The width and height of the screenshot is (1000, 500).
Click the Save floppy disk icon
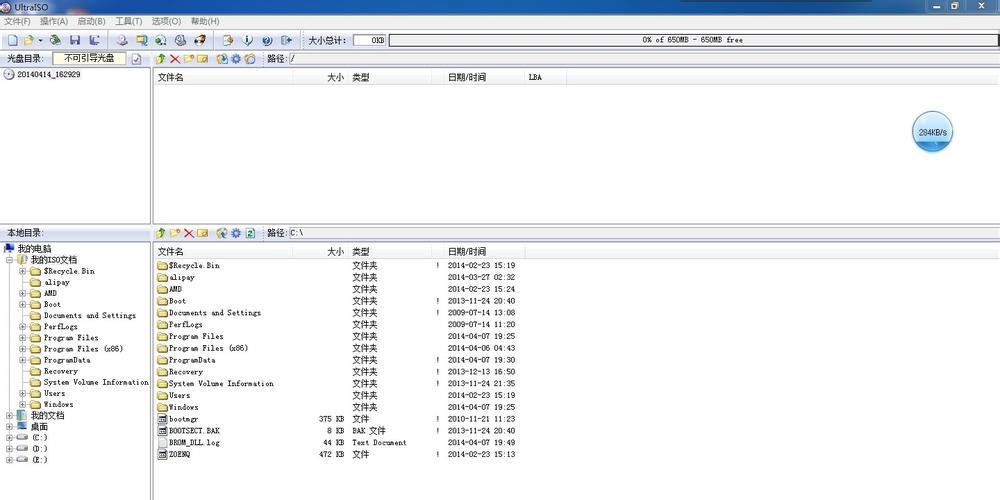(75, 40)
